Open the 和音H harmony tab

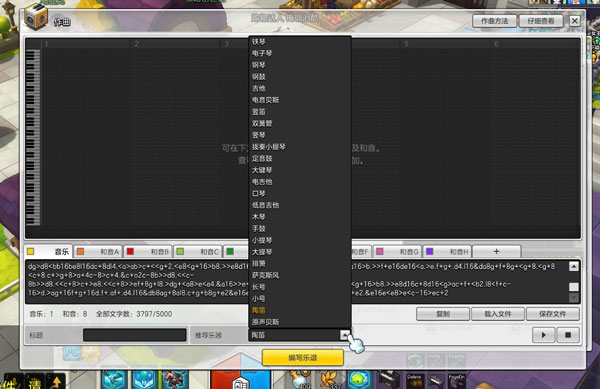(x=447, y=251)
